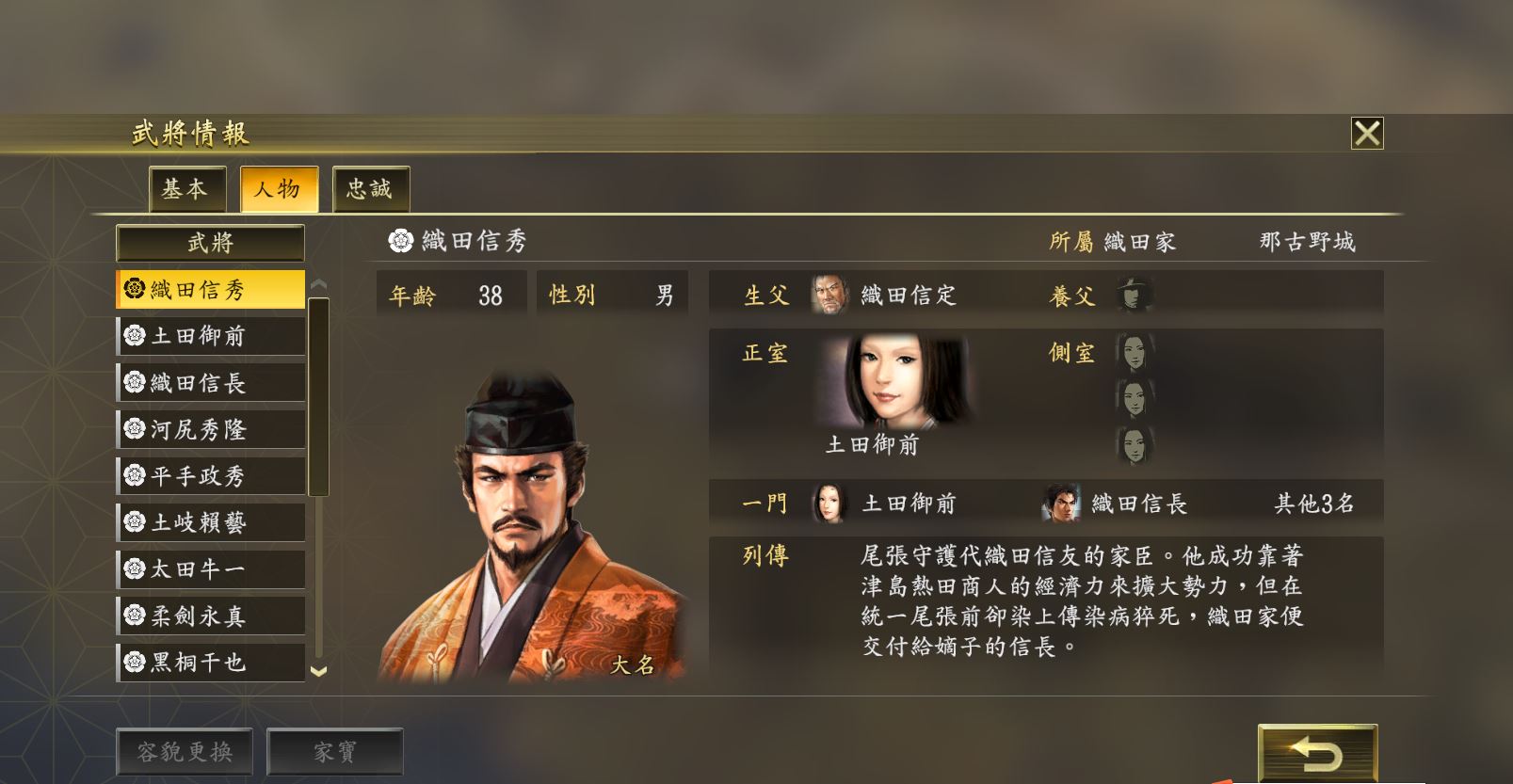
Task: Click the officer list scrollbar handle
Action: pyautogui.click(x=318, y=396)
